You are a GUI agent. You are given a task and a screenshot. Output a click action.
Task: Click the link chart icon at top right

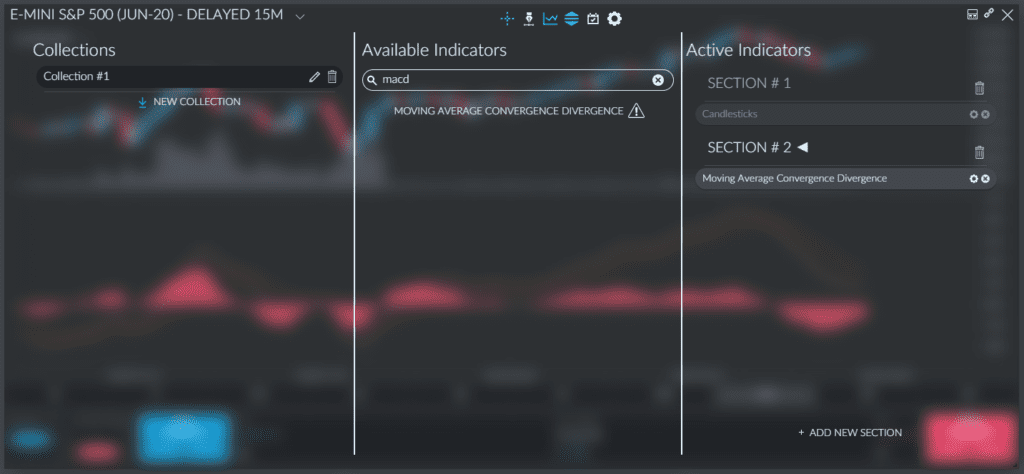989,13
